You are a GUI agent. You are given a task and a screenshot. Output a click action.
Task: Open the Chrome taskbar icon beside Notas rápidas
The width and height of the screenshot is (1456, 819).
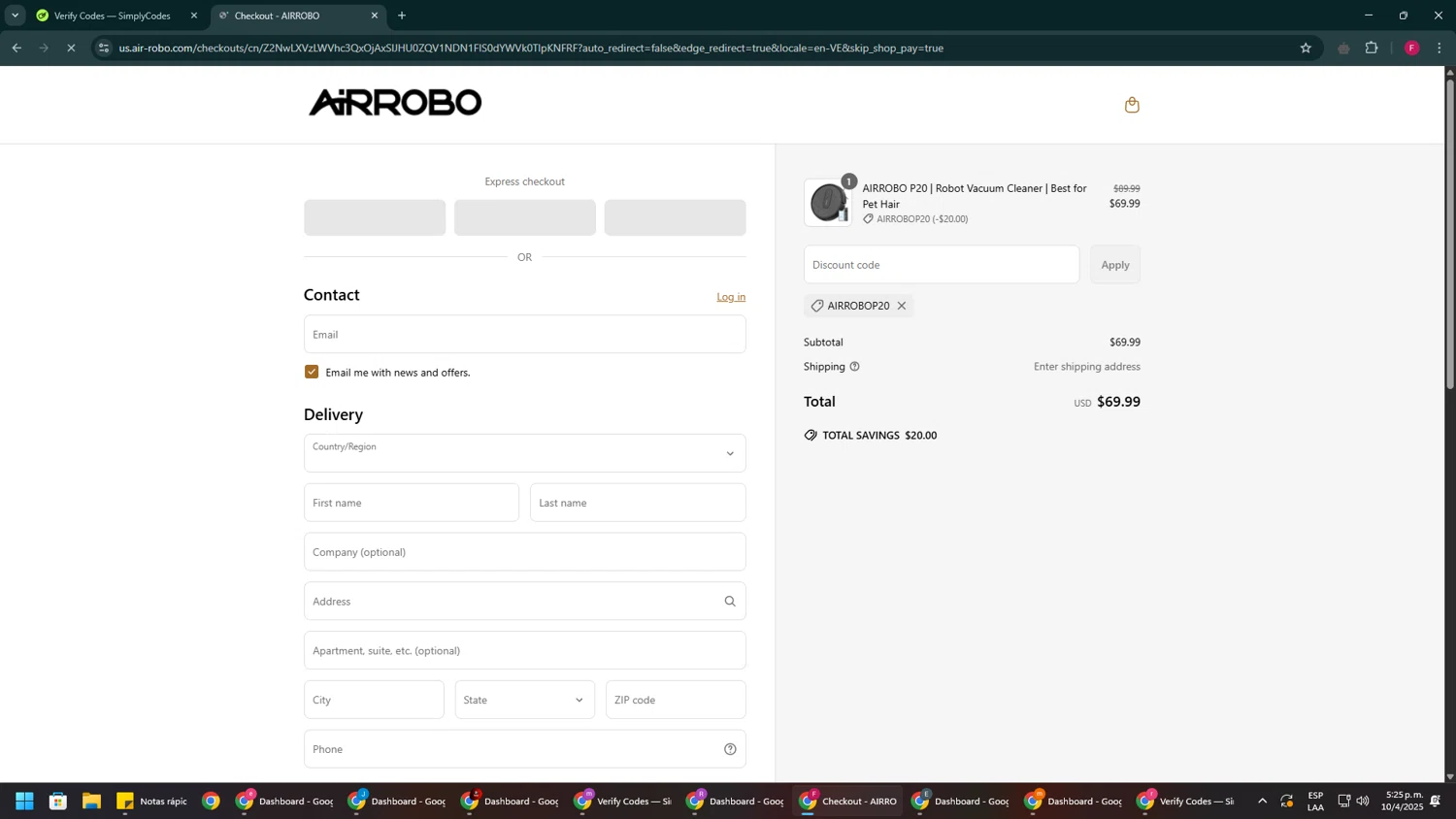click(211, 802)
